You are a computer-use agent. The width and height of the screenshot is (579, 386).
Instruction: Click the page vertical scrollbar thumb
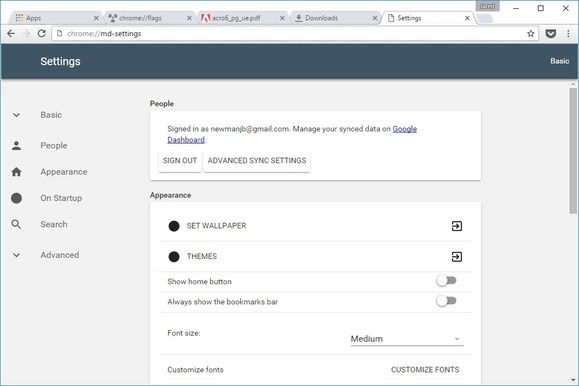[573, 150]
